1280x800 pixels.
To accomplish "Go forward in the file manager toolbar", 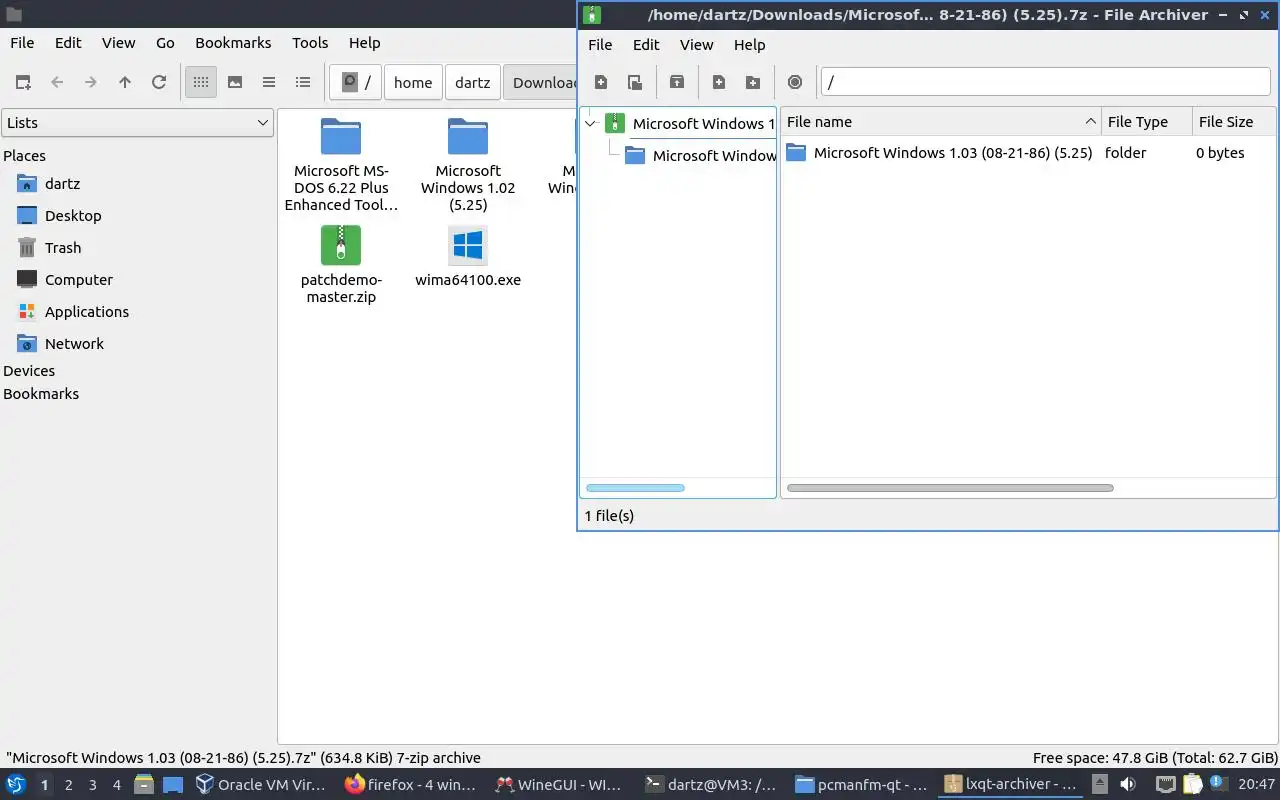I will pyautogui.click(x=91, y=82).
